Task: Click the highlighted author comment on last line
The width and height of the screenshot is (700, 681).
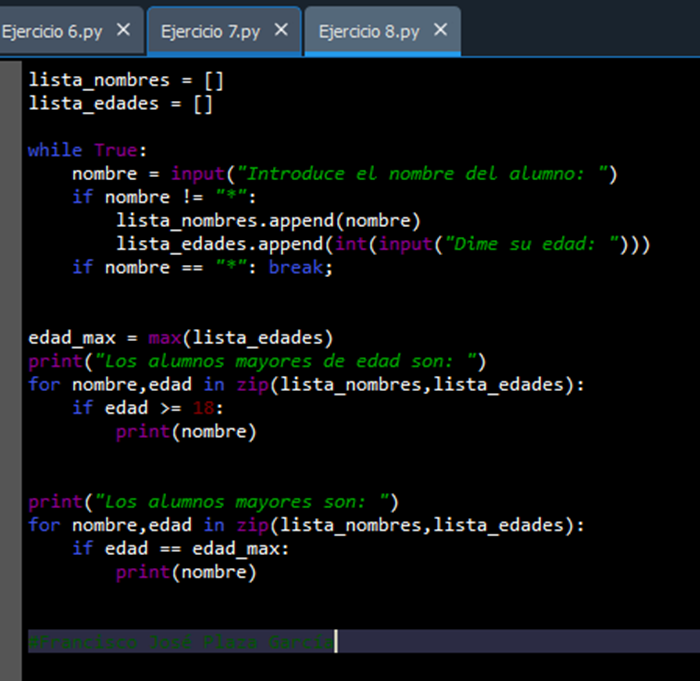Action: [x=180, y=641]
